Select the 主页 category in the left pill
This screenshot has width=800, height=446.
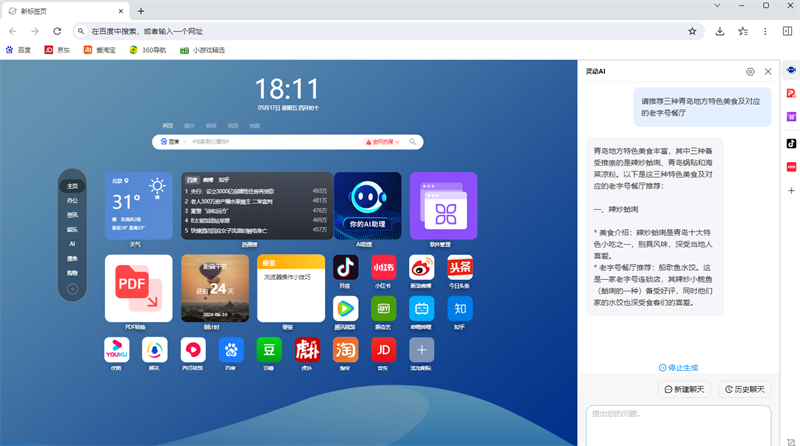tap(72, 186)
